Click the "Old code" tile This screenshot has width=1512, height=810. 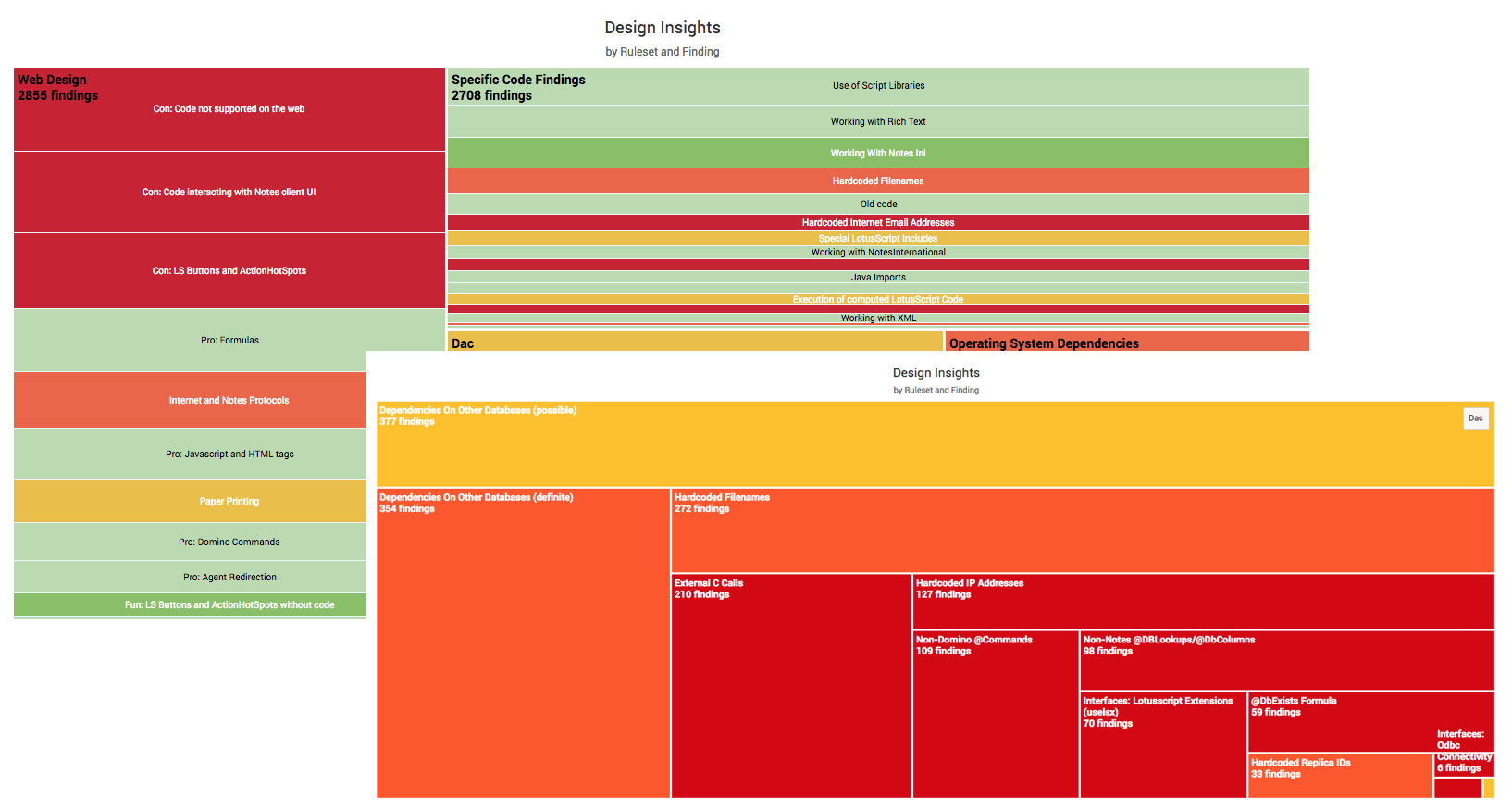click(x=878, y=205)
